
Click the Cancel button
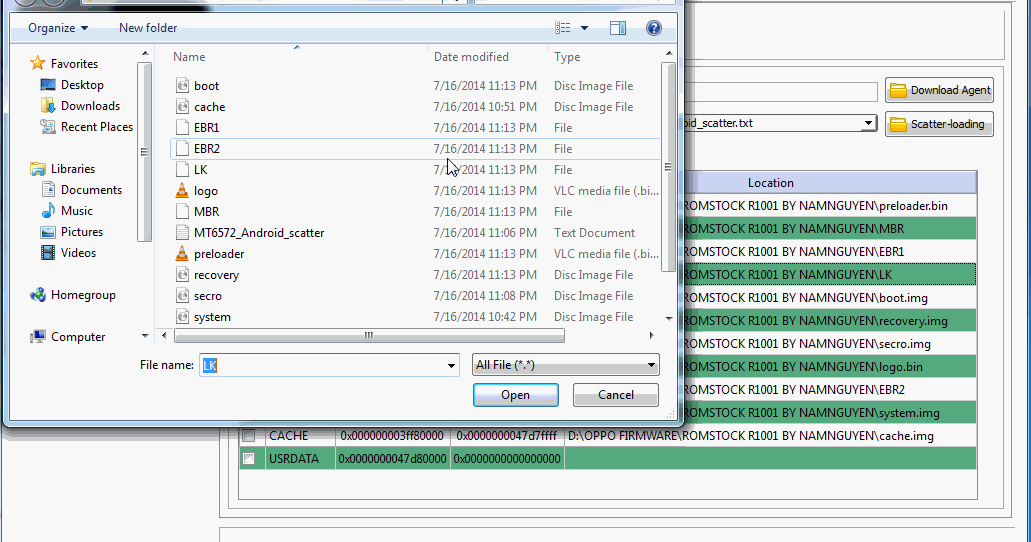615,395
